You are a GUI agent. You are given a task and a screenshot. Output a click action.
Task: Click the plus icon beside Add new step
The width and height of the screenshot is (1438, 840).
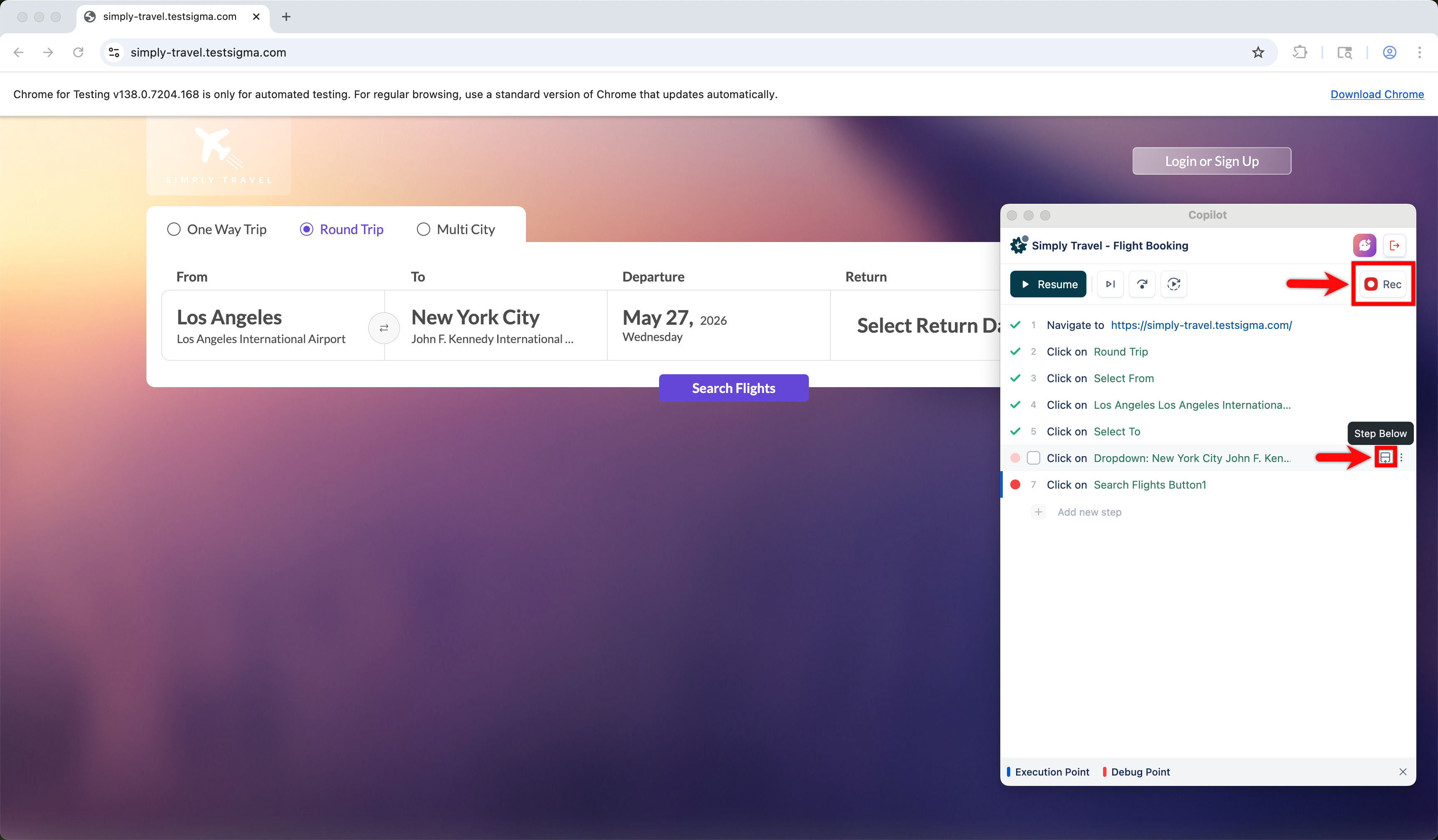1039,512
